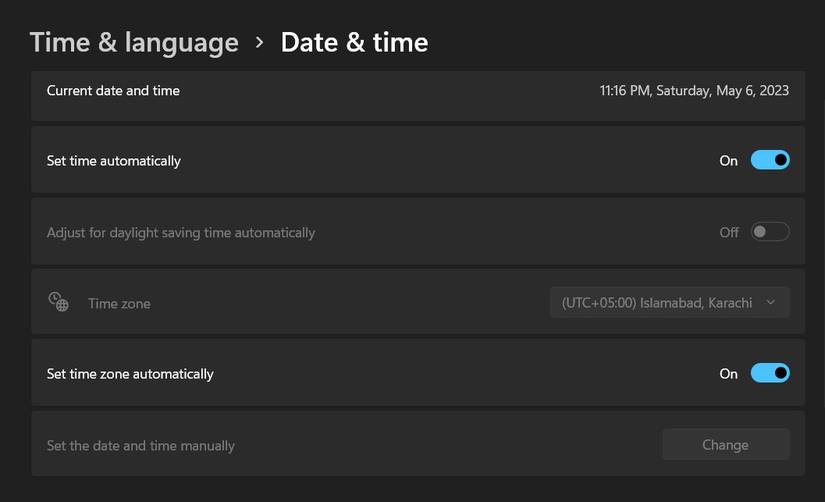Click the Adjust for daylight saving time text
The height and width of the screenshot is (502, 825).
(181, 233)
